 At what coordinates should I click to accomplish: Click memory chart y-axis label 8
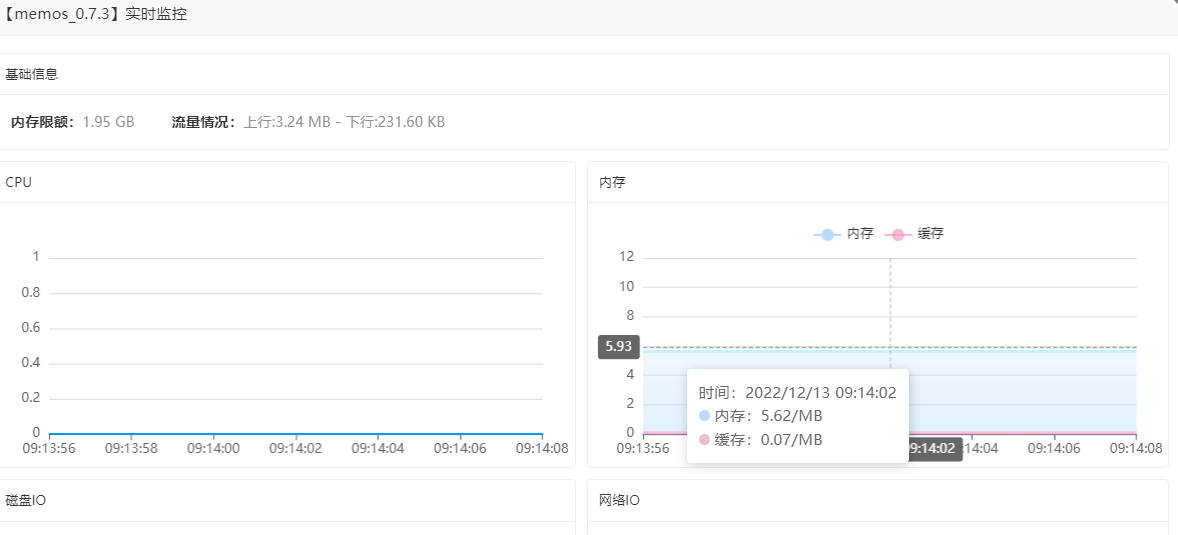(x=630, y=316)
